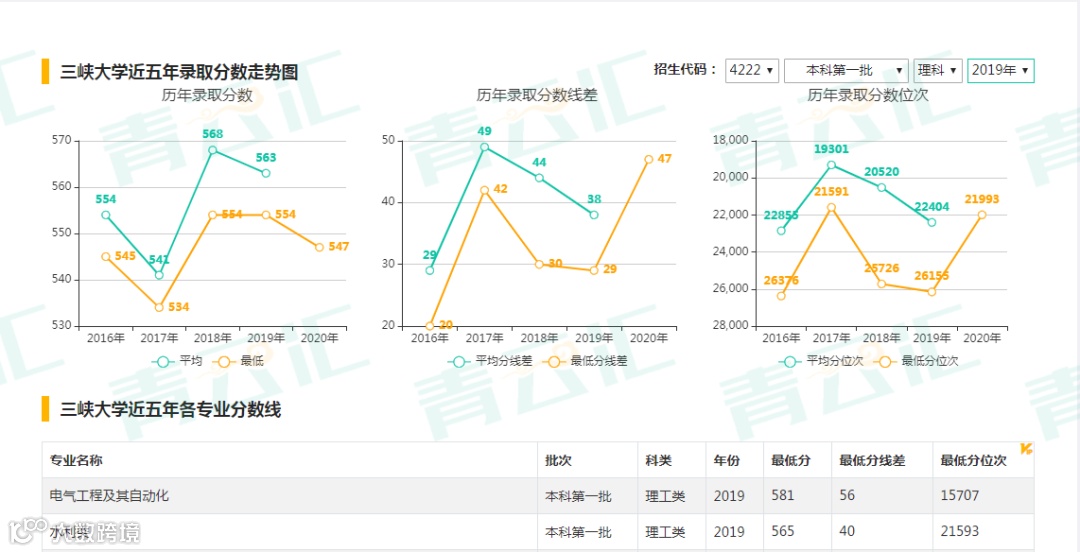Viewport: 1080px width, 552px height.
Task: Click the 招生代码 label
Action: coord(685,70)
